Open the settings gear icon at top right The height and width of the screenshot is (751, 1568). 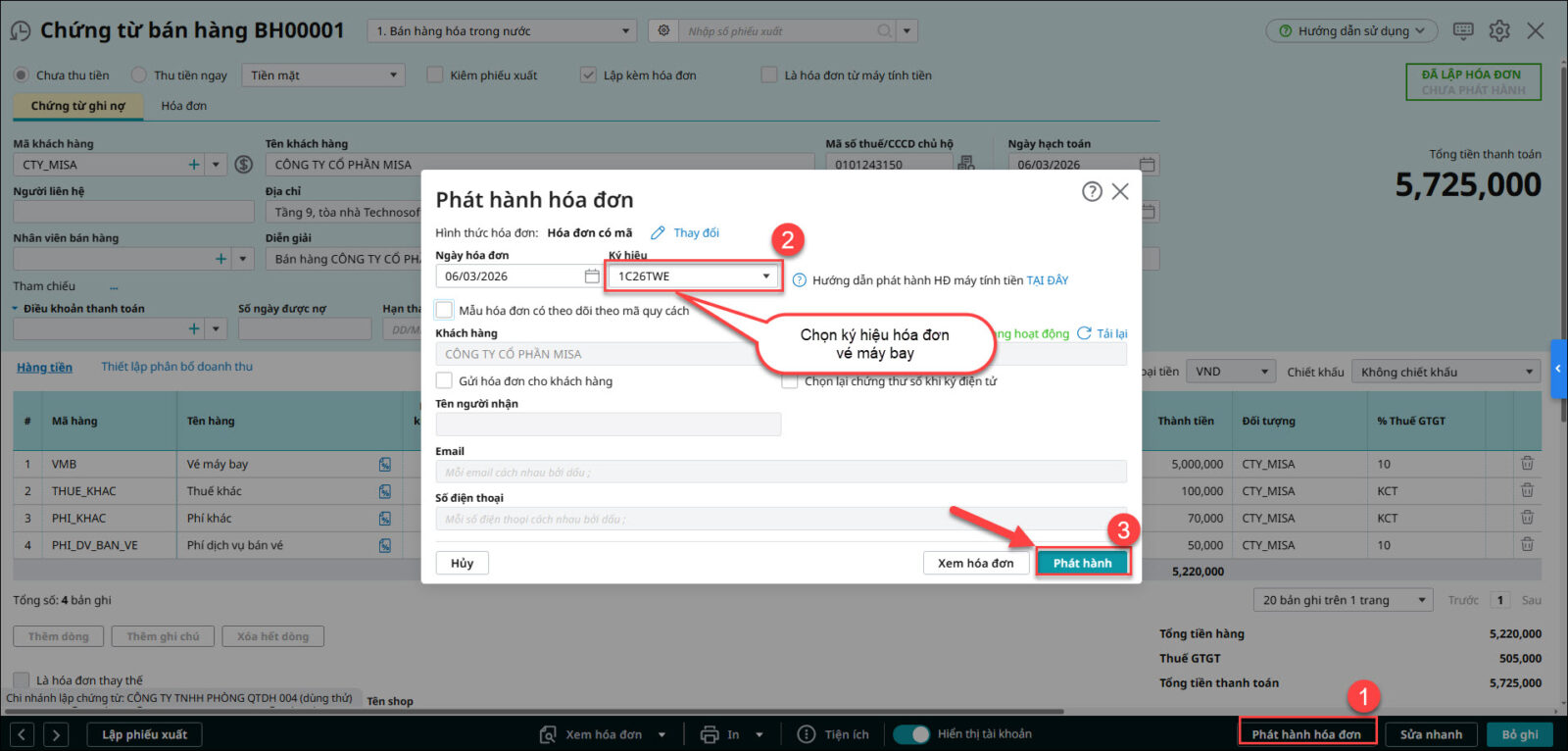[1499, 31]
